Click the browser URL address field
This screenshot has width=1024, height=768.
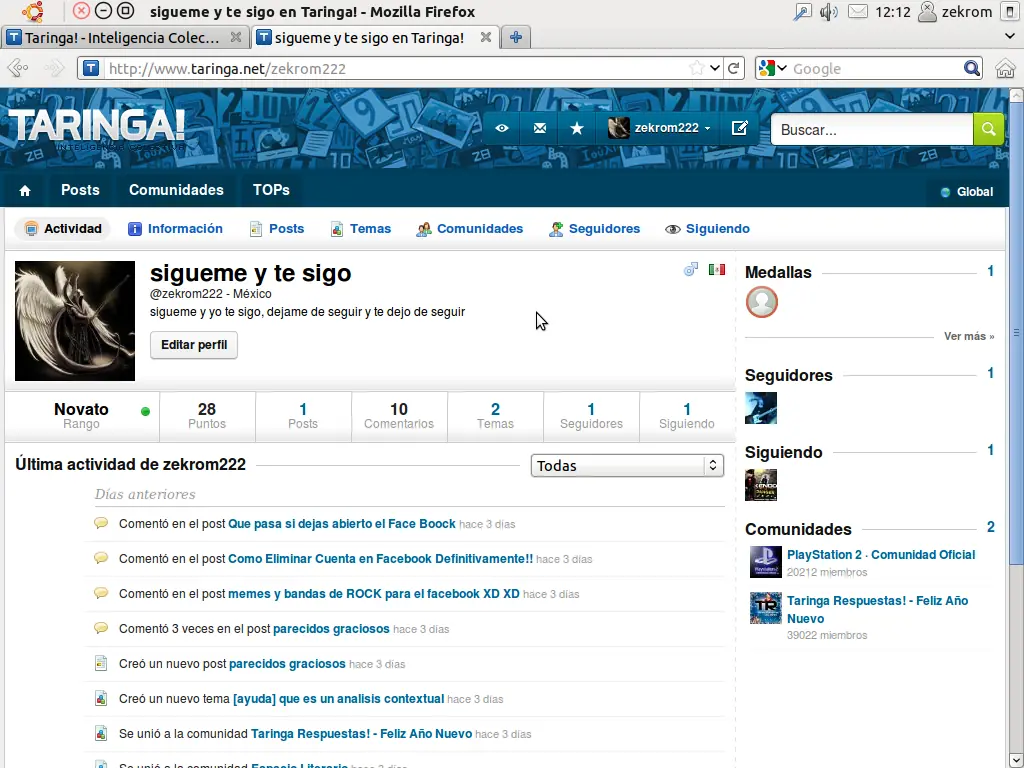(395, 68)
